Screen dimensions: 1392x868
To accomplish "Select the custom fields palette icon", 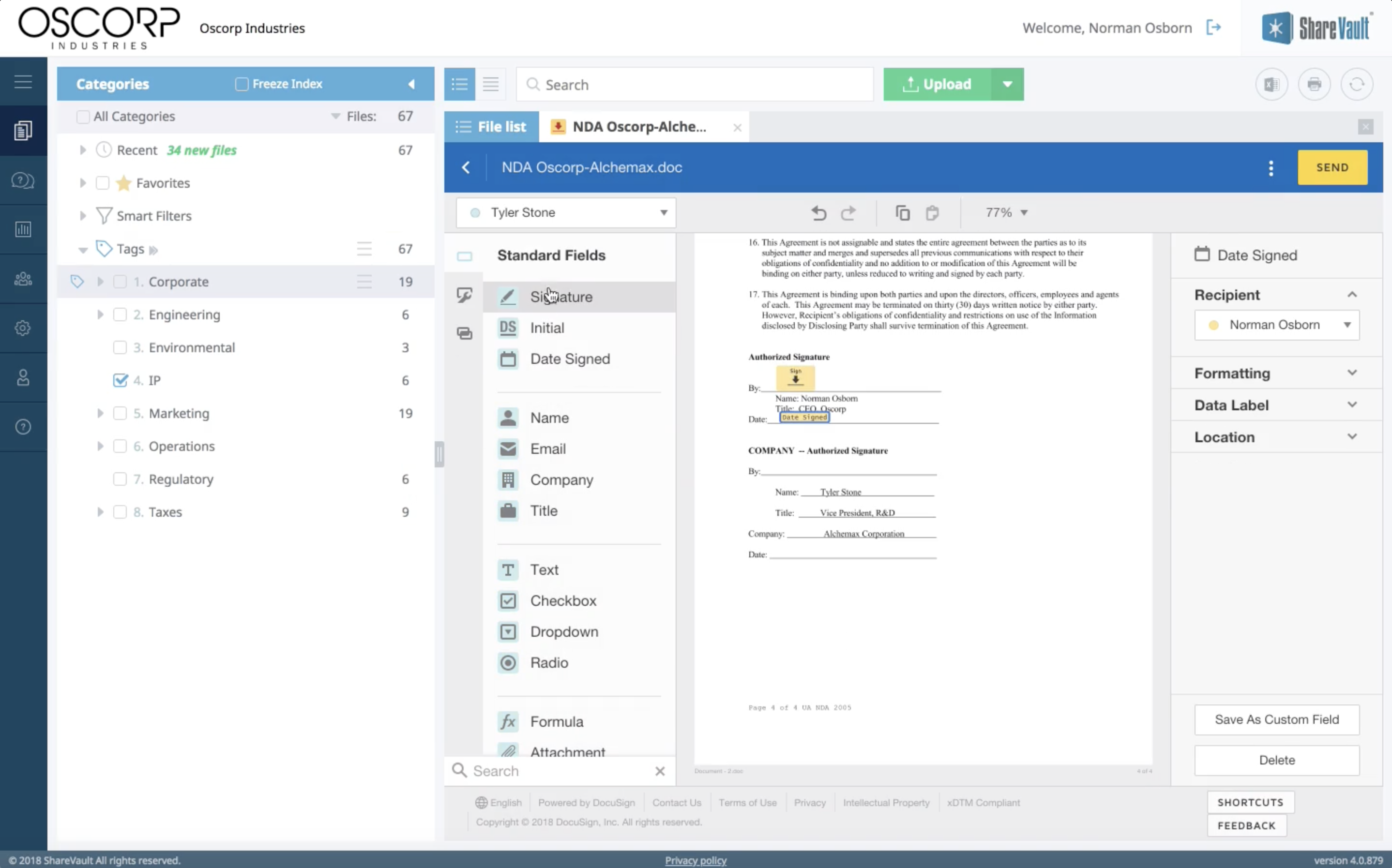I will click(x=465, y=295).
